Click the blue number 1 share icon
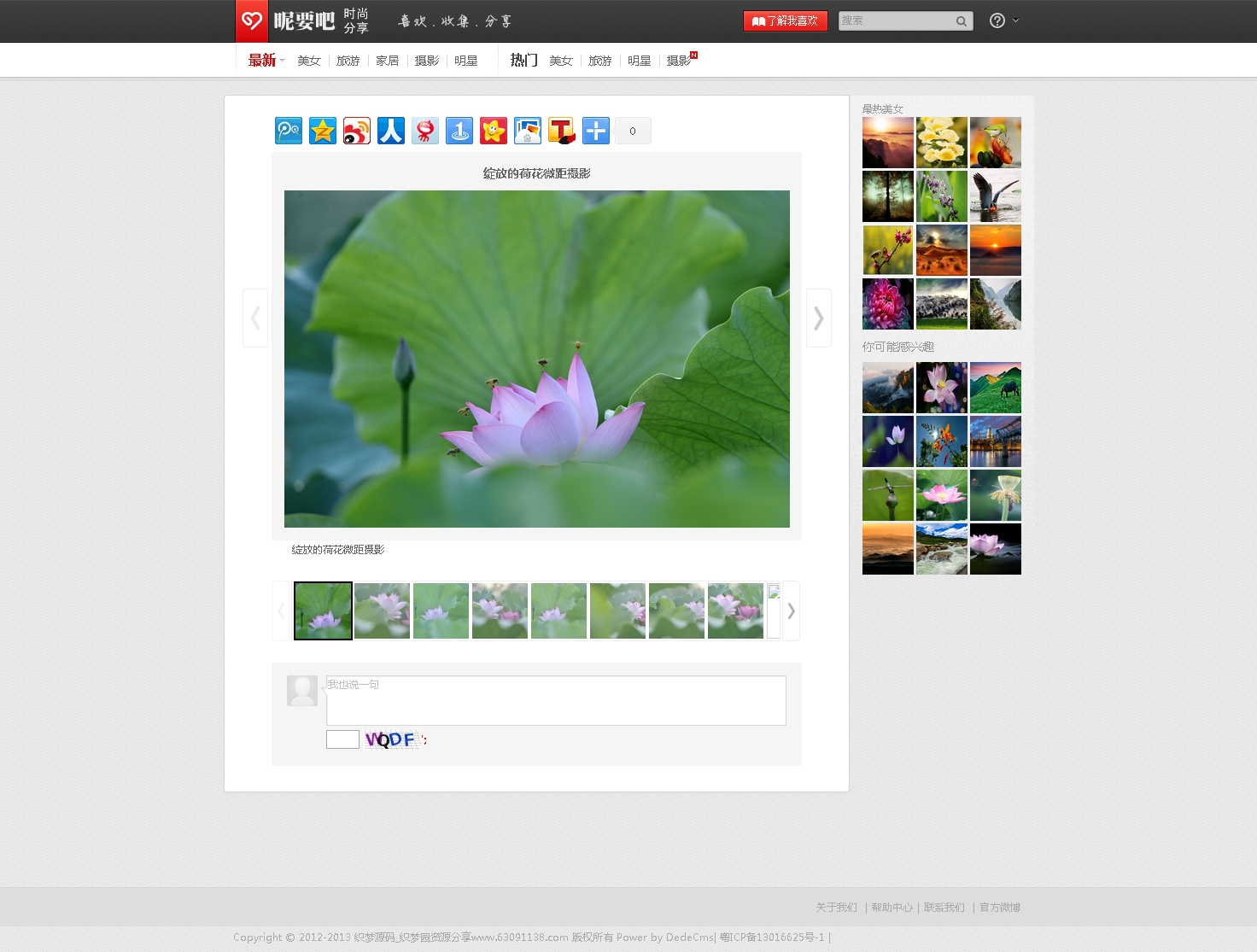Screen dimensions: 1257x952 459,131
